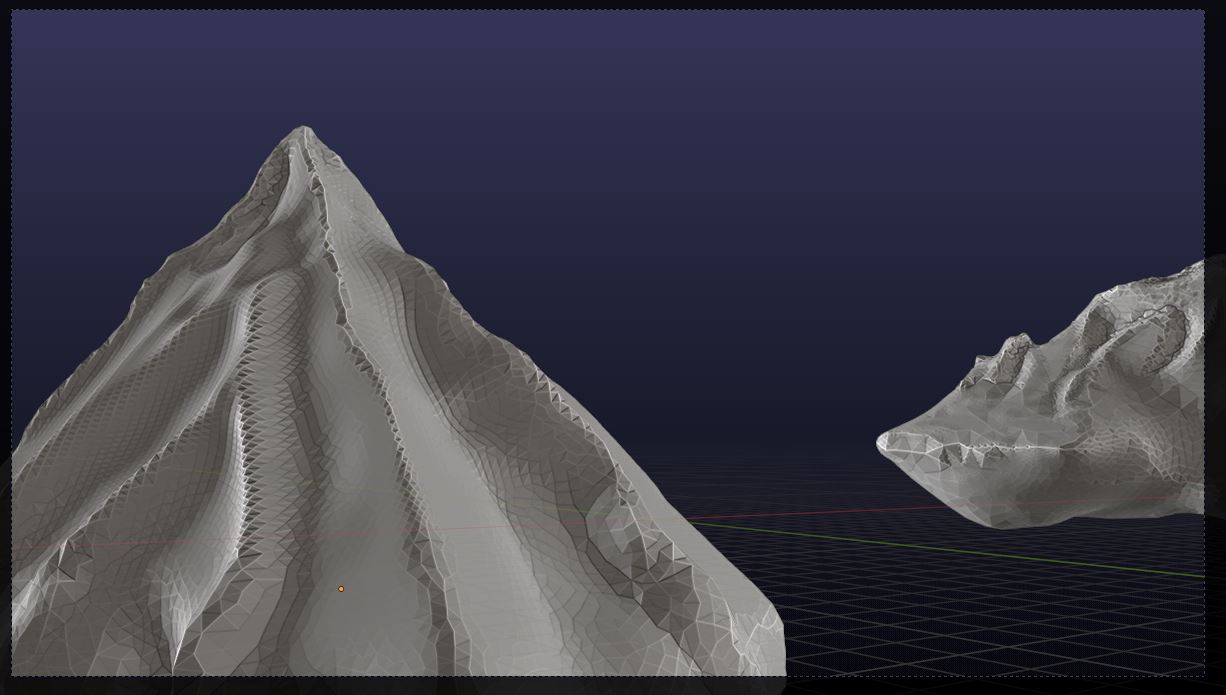Click the orange object origin point
Viewport: 1226px width, 695px height.
pyautogui.click(x=340, y=588)
